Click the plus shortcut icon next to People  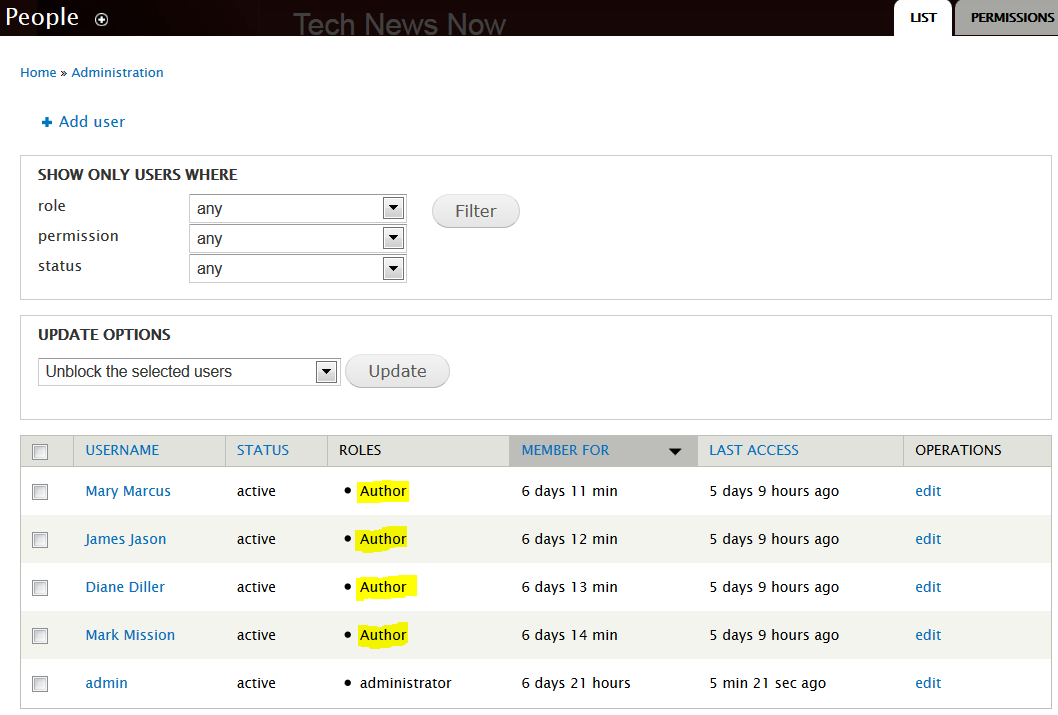[x=101, y=20]
